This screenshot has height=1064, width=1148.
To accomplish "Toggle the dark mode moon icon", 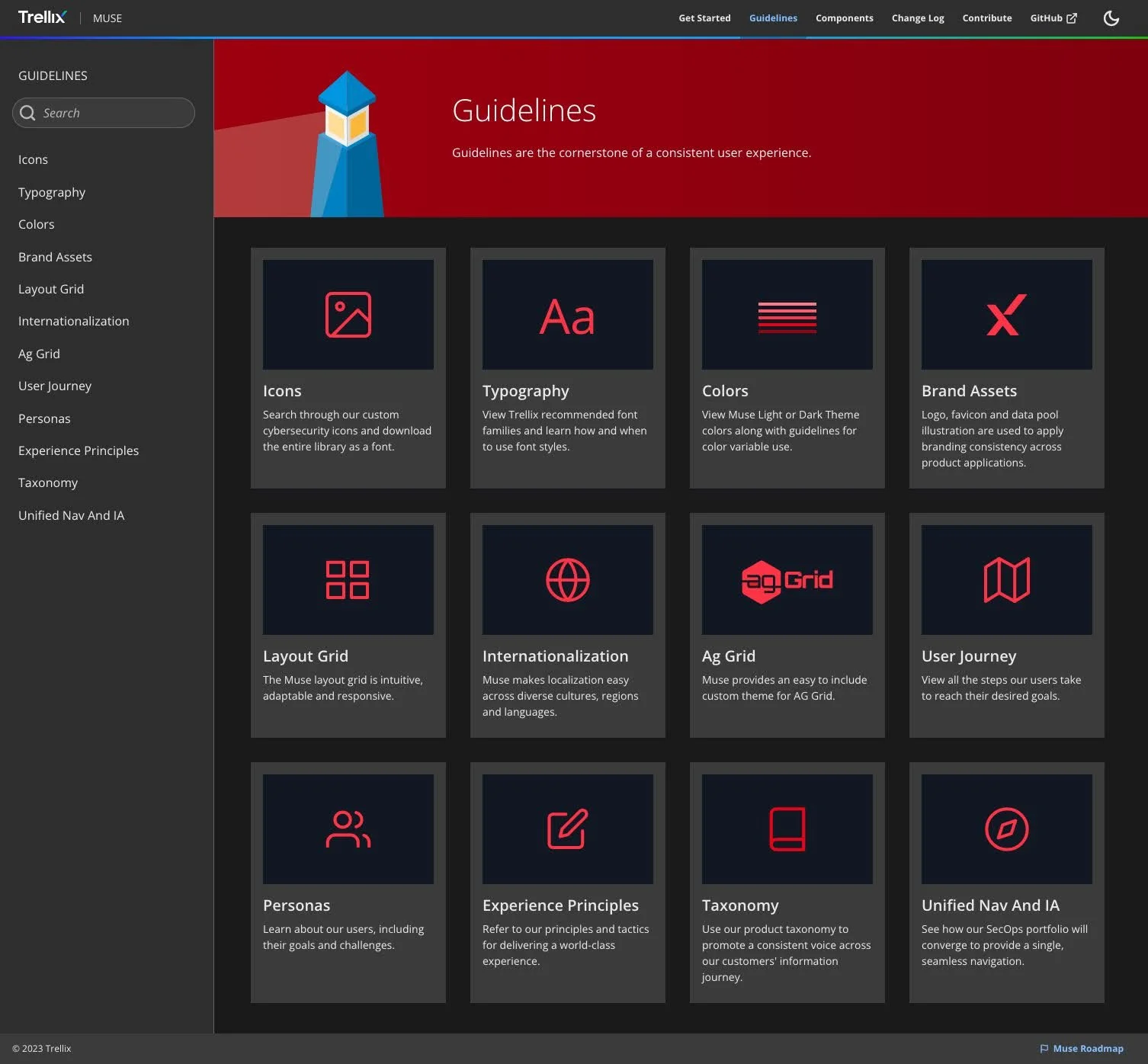I will (1111, 18).
